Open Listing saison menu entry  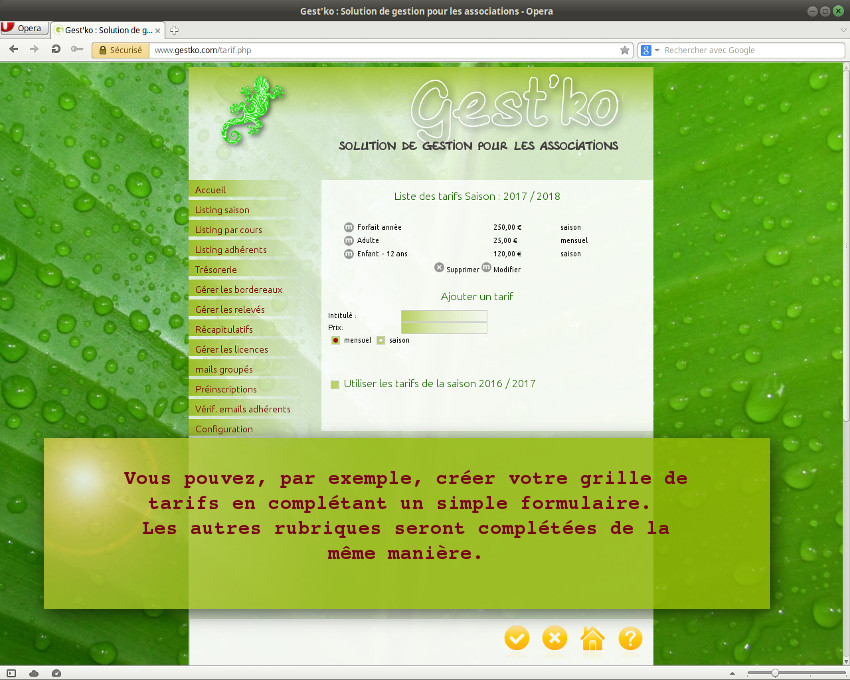click(222, 210)
